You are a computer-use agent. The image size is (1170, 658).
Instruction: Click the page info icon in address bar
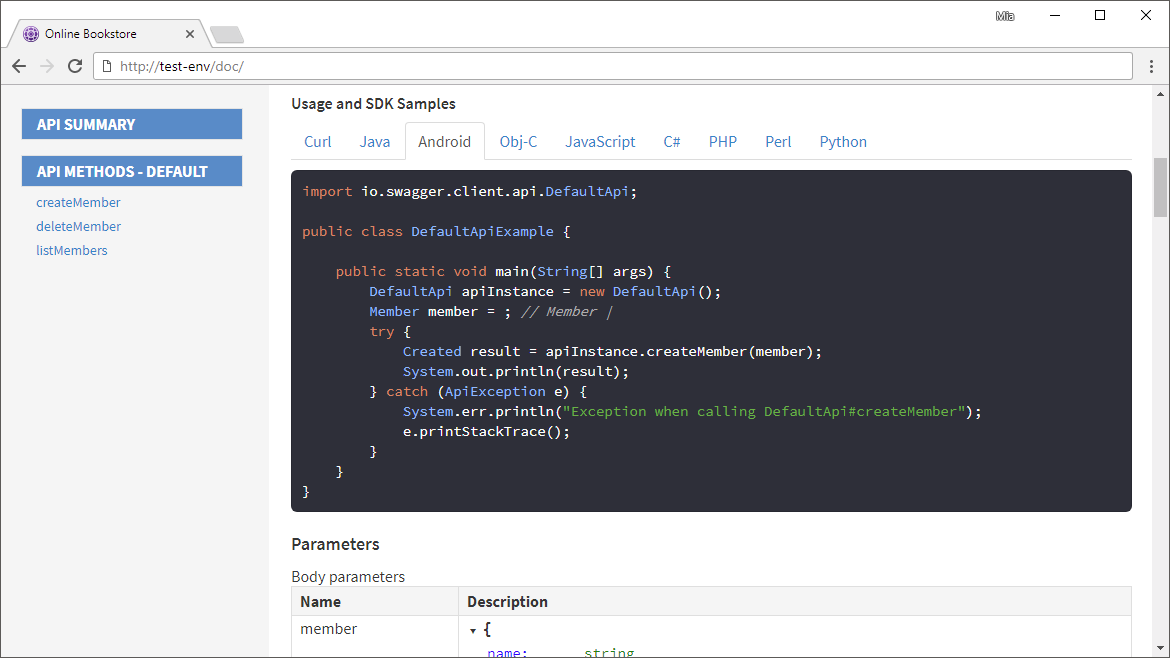pyautogui.click(x=107, y=66)
